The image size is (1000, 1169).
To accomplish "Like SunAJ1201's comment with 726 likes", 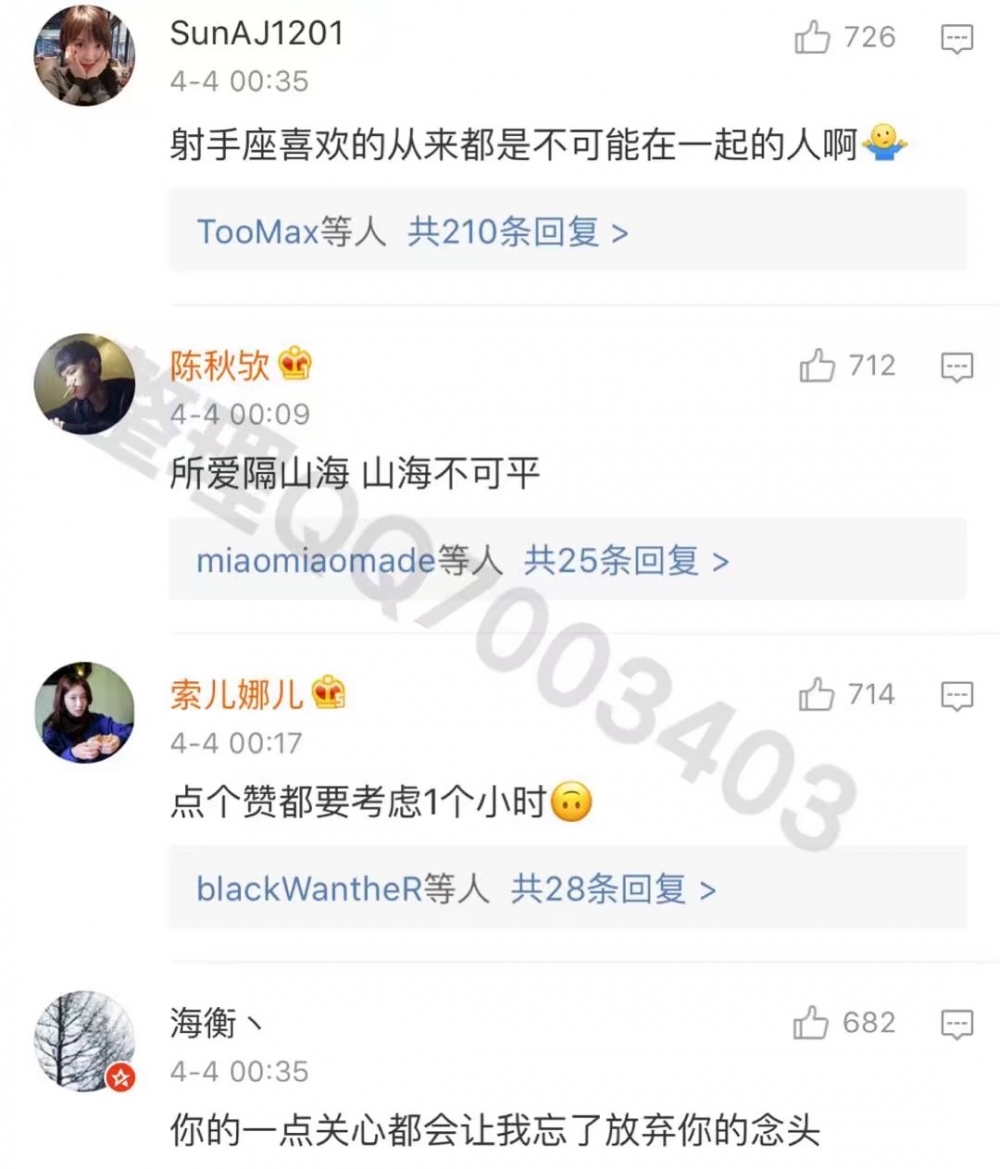I will pyautogui.click(x=812, y=37).
